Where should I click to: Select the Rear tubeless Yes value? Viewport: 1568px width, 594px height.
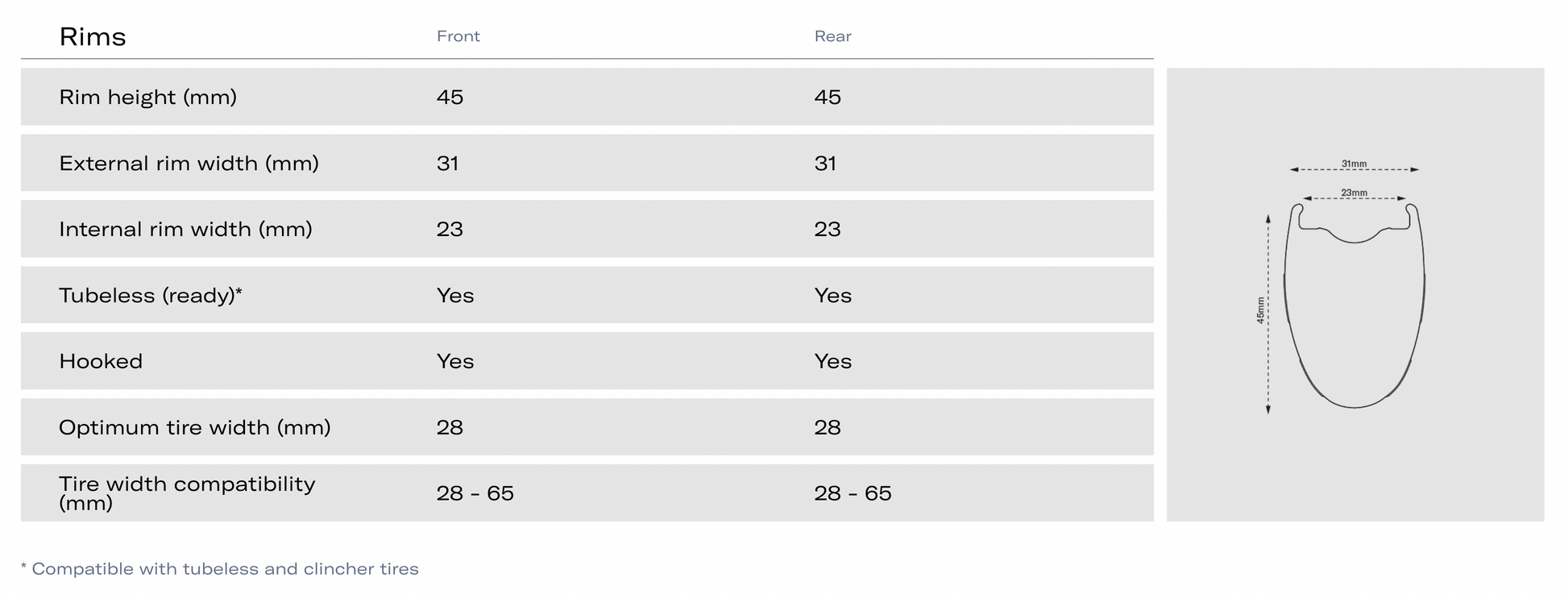pos(832,296)
